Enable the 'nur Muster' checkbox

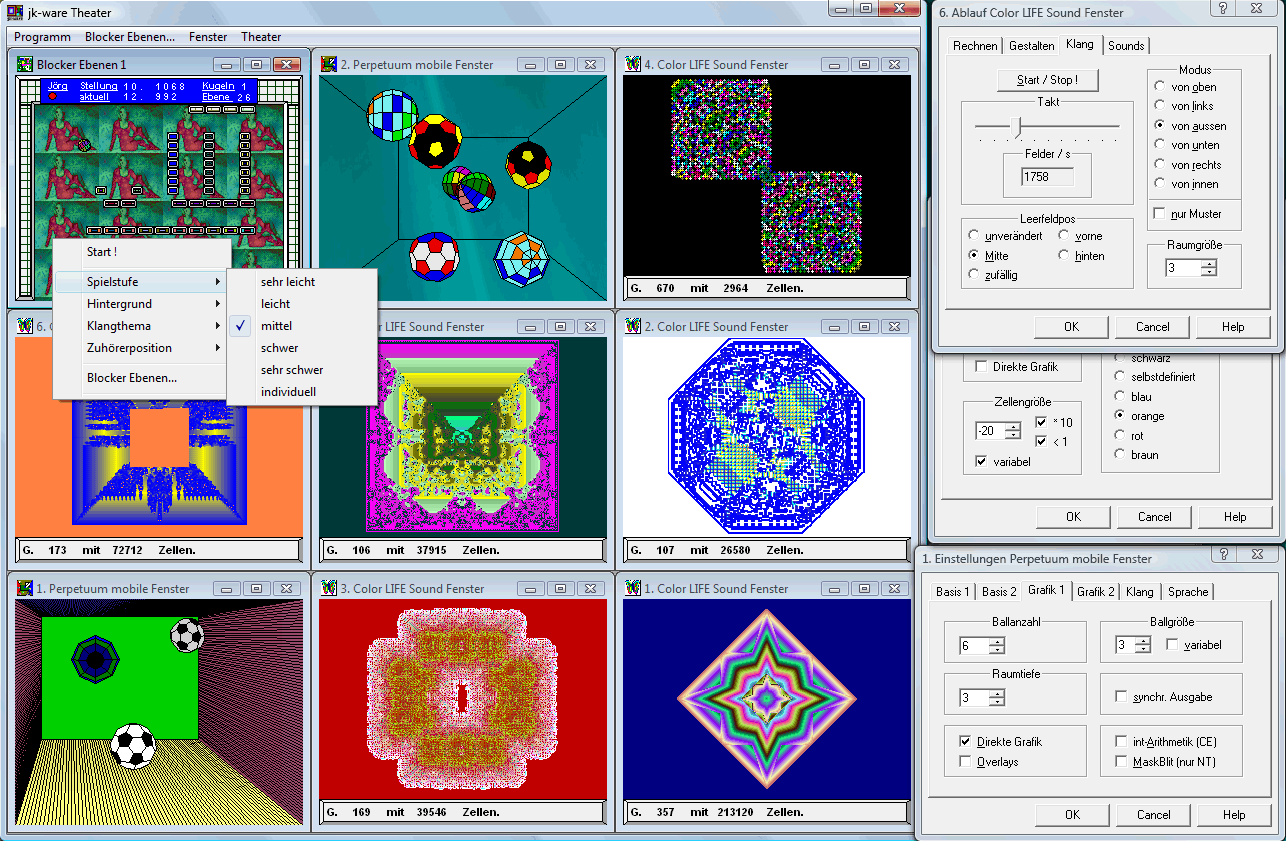[1160, 214]
